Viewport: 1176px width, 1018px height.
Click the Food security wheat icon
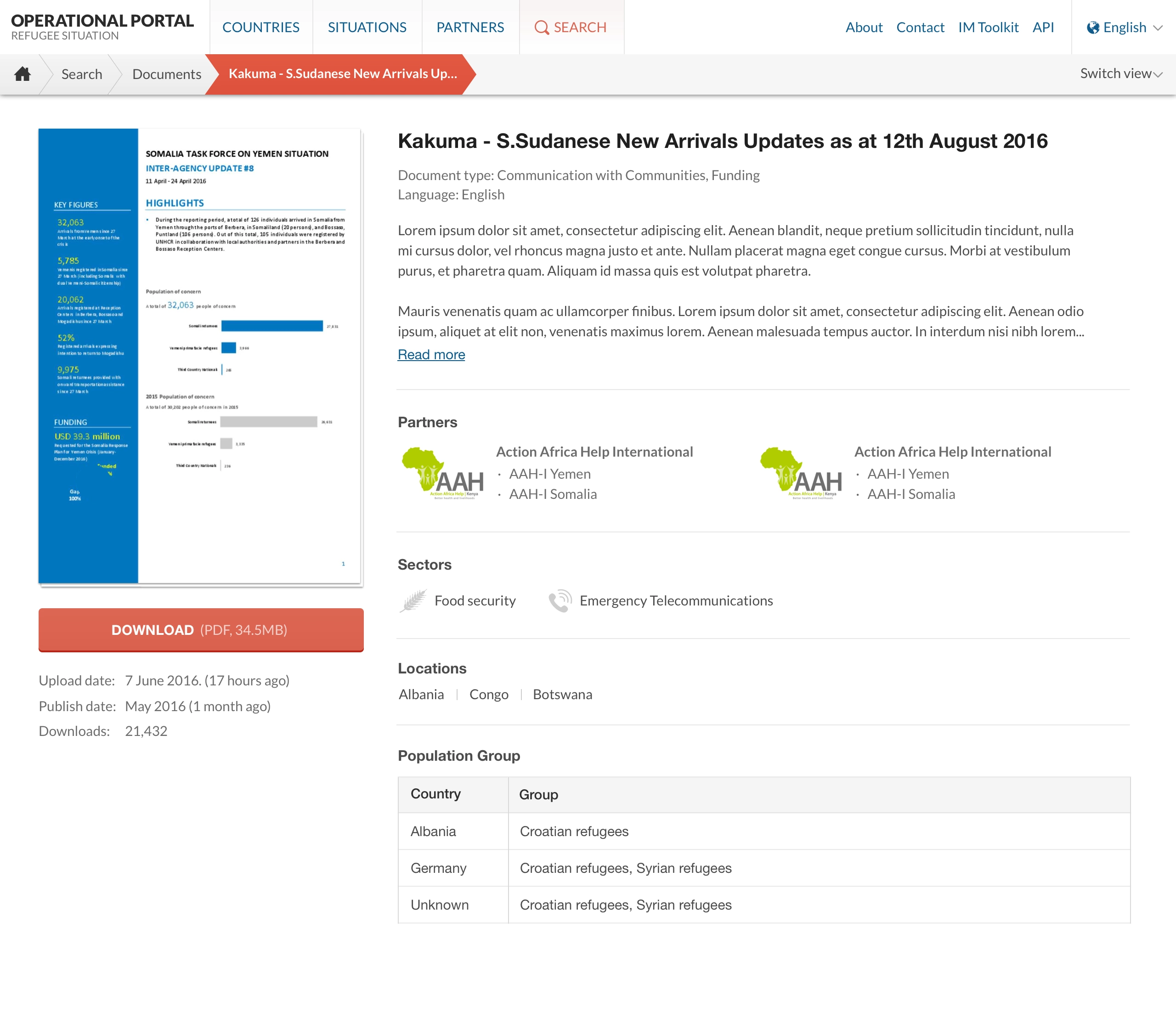coord(413,600)
